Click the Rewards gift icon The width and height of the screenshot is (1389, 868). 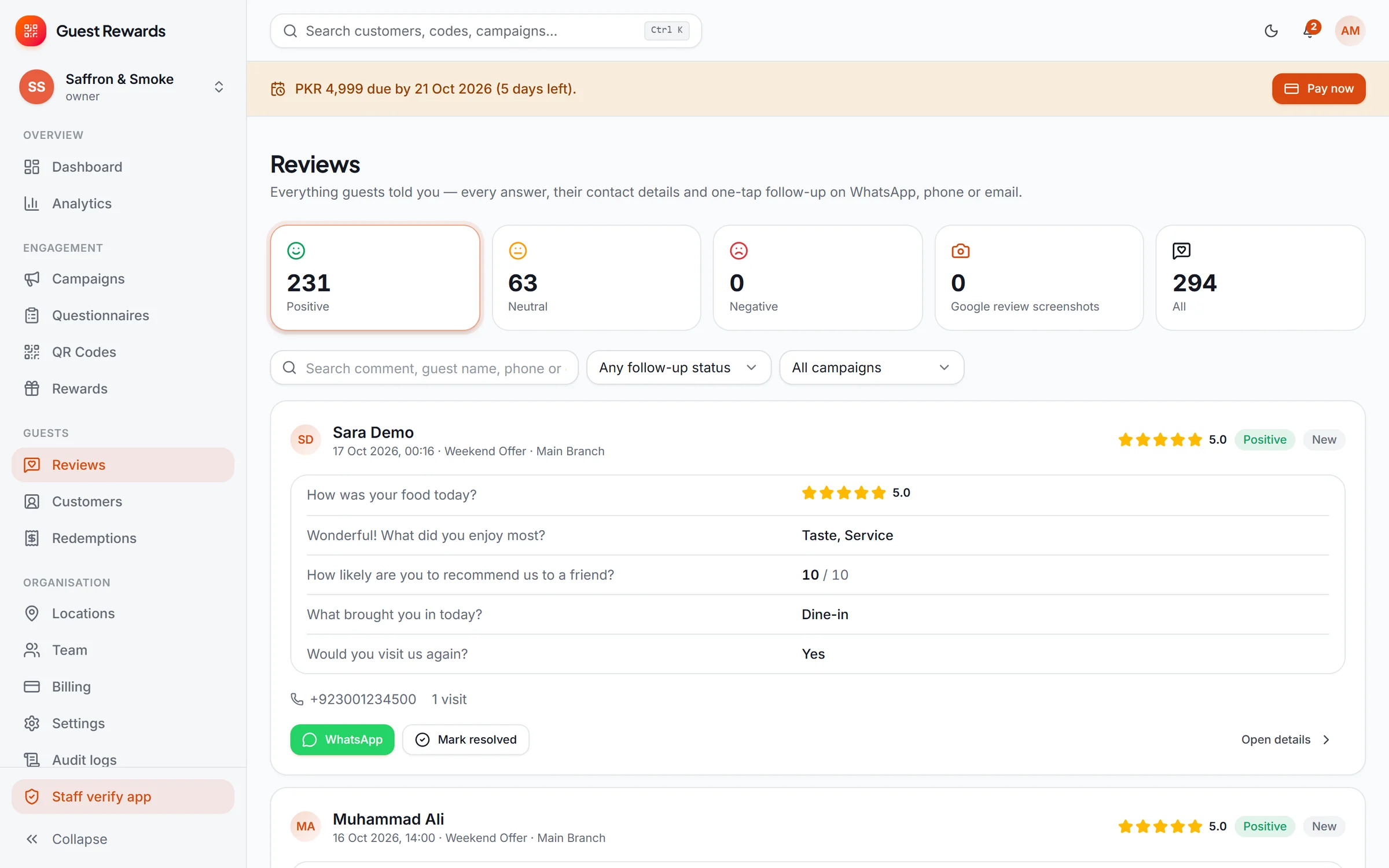32,388
